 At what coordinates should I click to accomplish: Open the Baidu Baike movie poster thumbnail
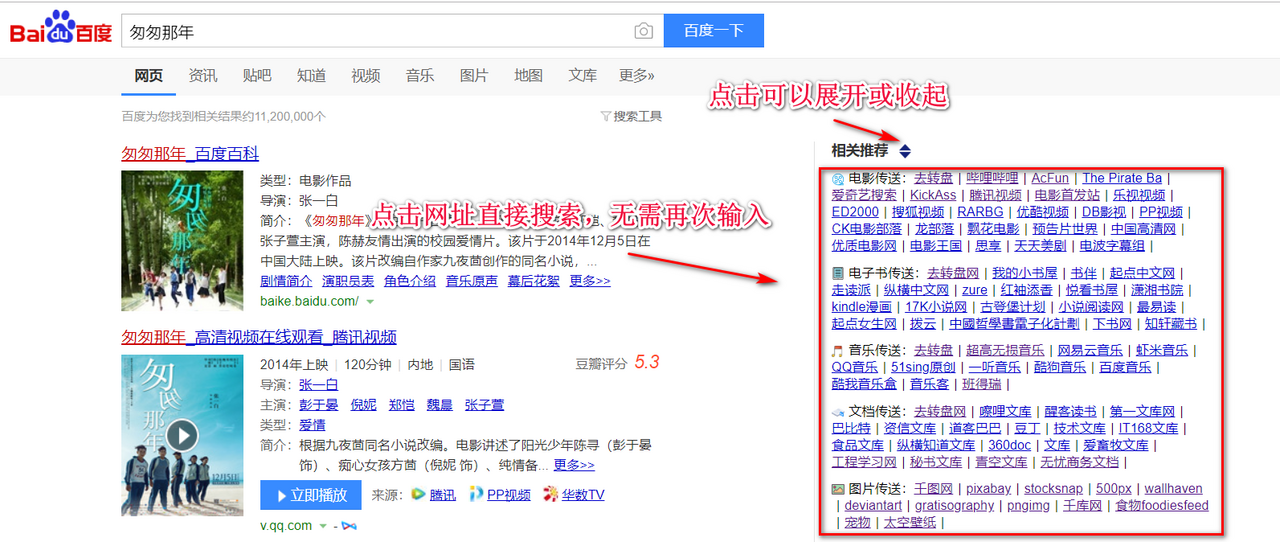pyautogui.click(x=182, y=241)
